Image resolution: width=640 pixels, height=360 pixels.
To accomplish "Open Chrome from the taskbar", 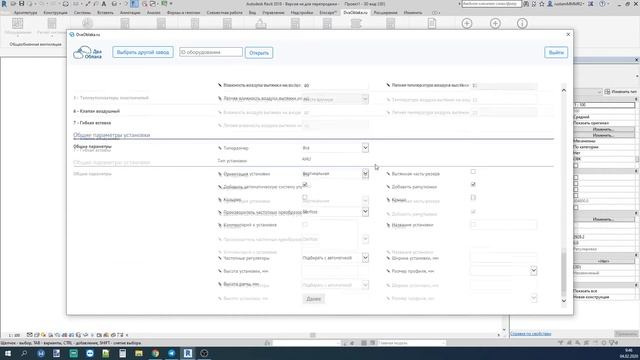I will (x=156, y=353).
